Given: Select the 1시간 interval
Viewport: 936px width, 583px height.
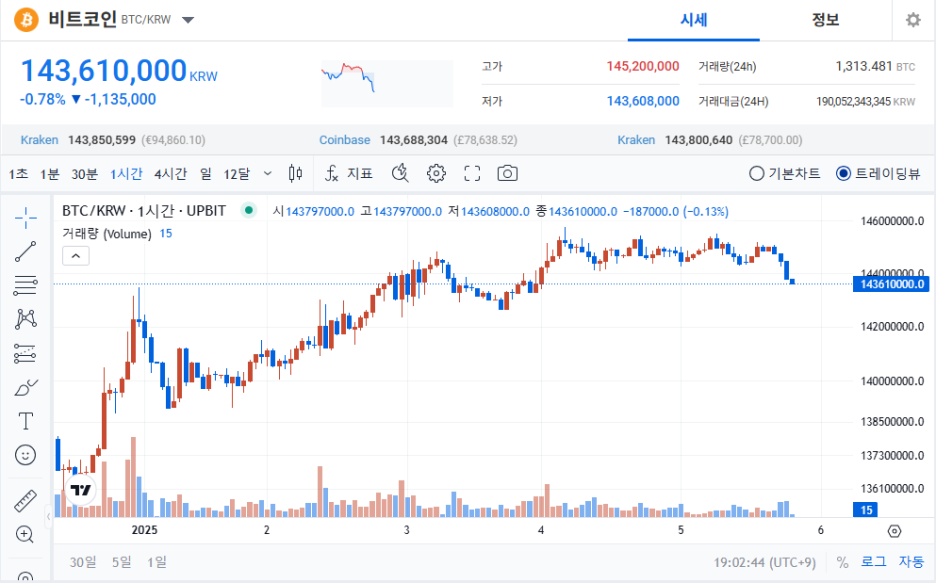Looking at the screenshot, I should 127,174.
